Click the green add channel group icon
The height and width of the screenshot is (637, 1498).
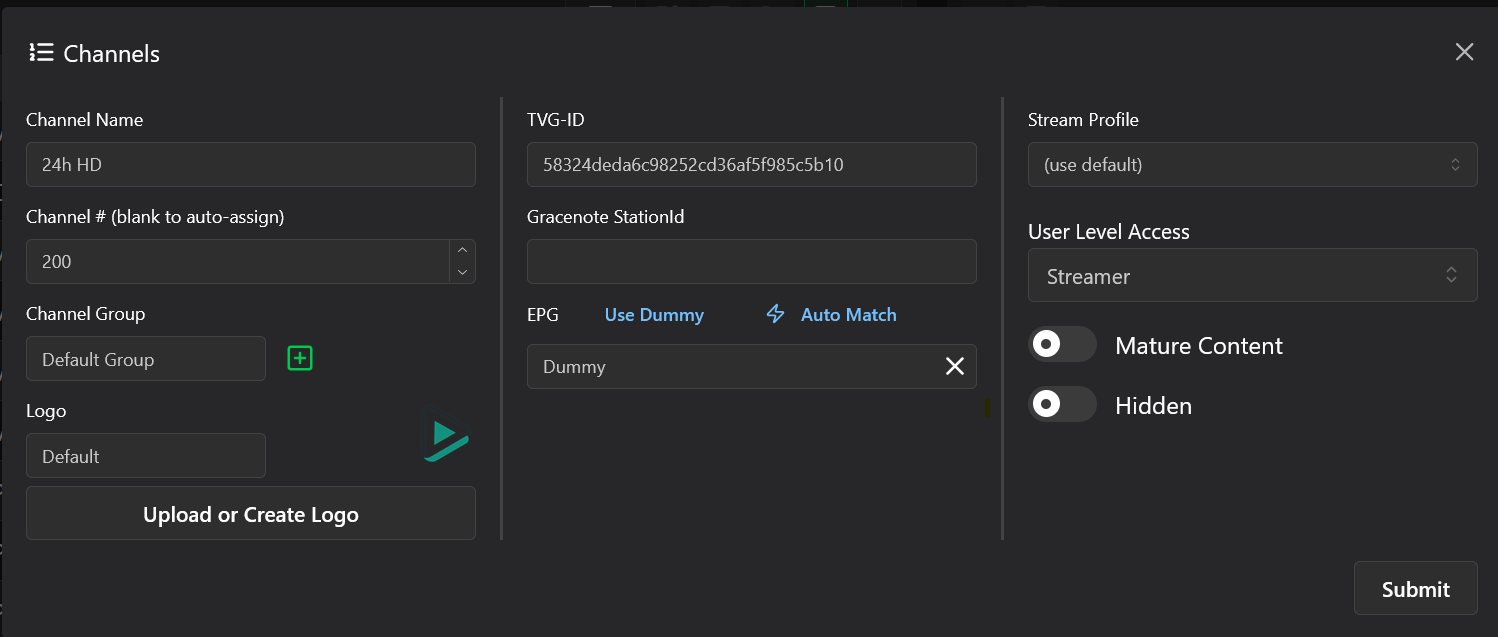[x=300, y=358]
